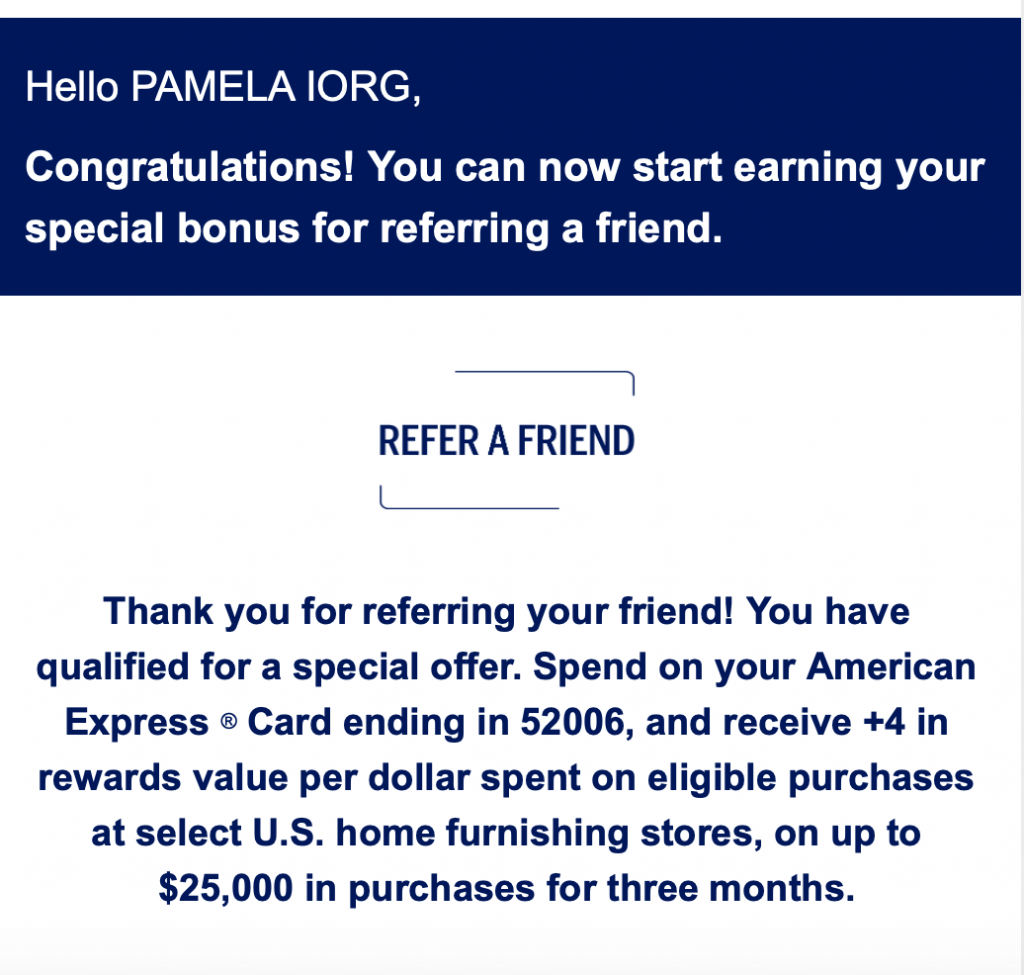
Task: Click "special bonus for referring a friend" line
Action: (372, 229)
